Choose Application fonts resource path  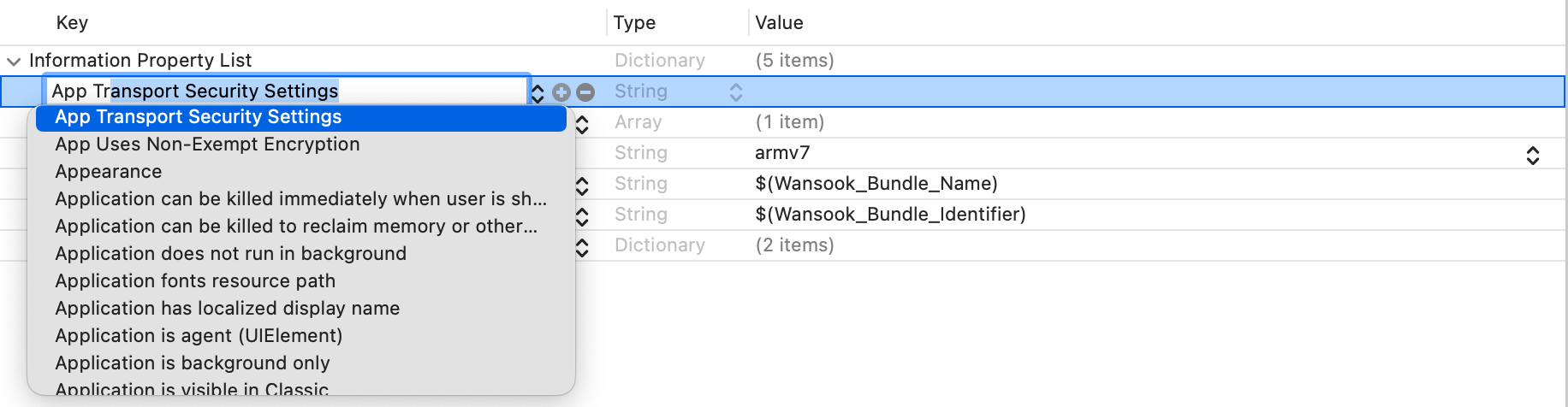tap(195, 281)
